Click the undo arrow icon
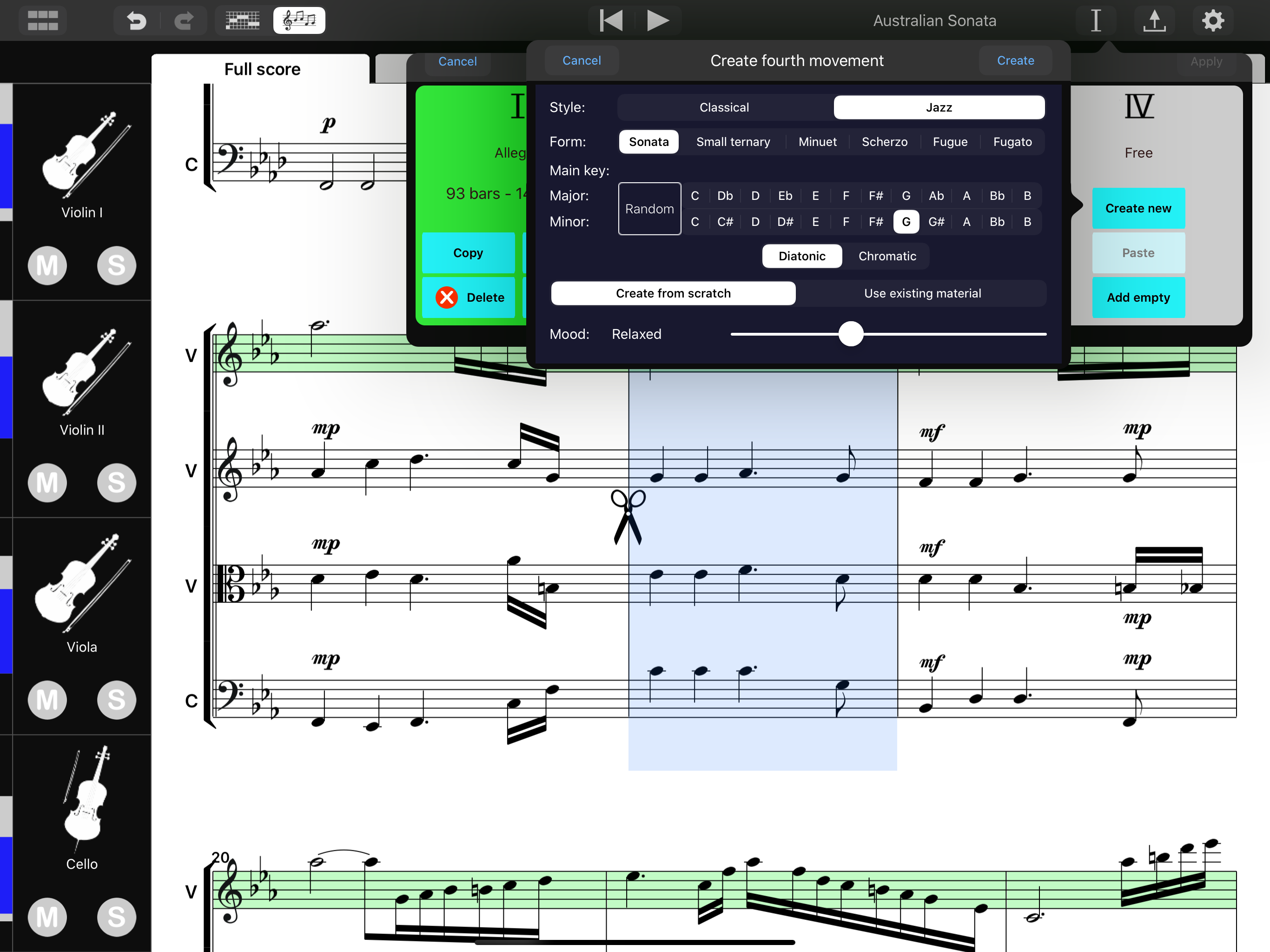 coord(136,20)
